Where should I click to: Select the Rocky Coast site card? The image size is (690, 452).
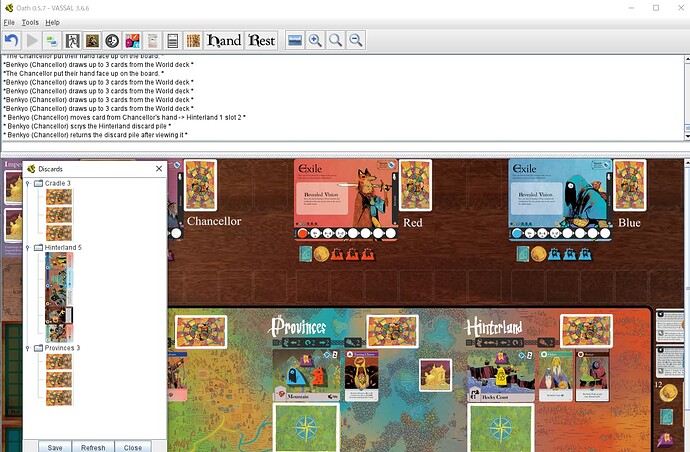point(501,375)
